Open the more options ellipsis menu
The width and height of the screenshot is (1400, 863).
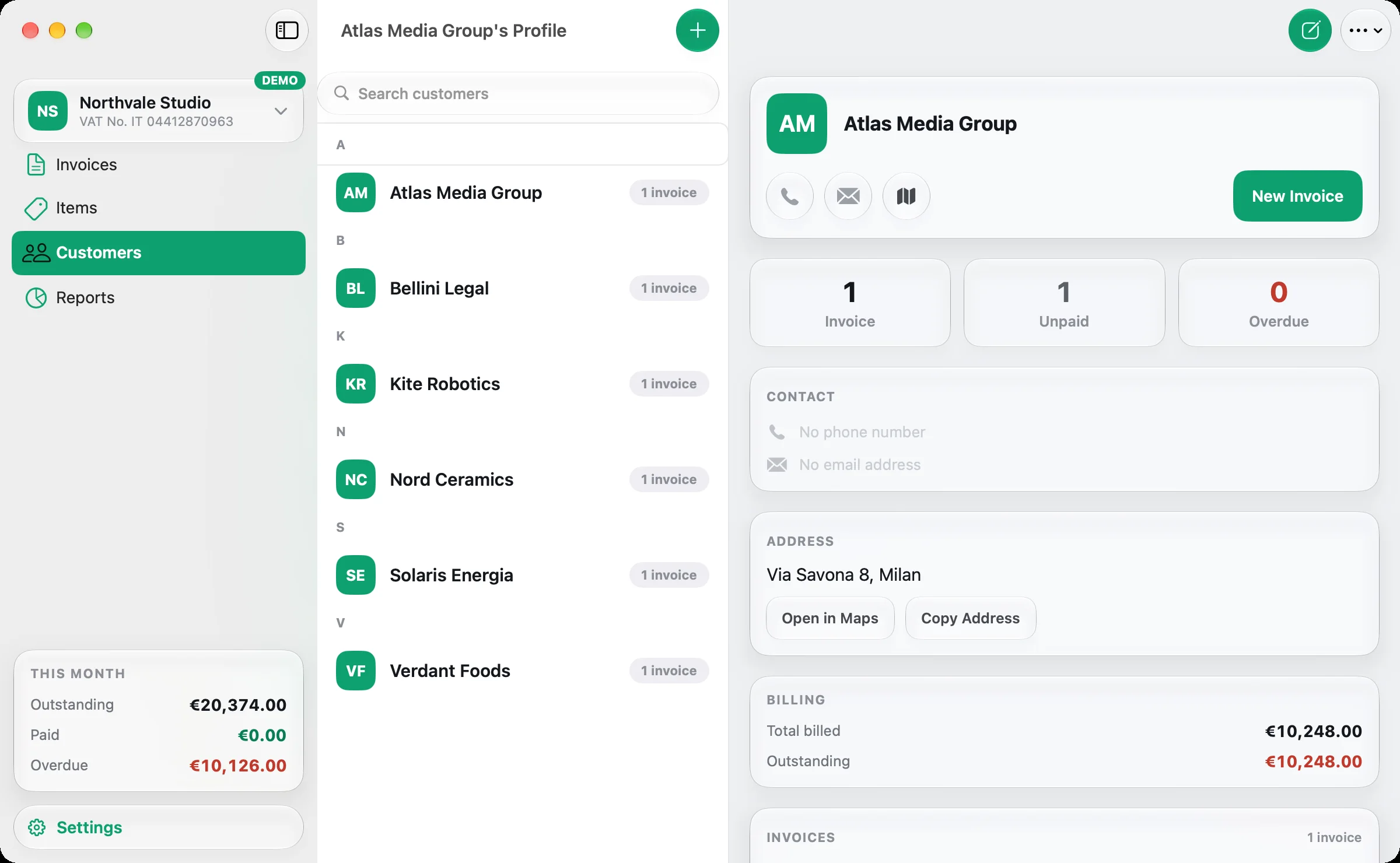click(x=1366, y=30)
